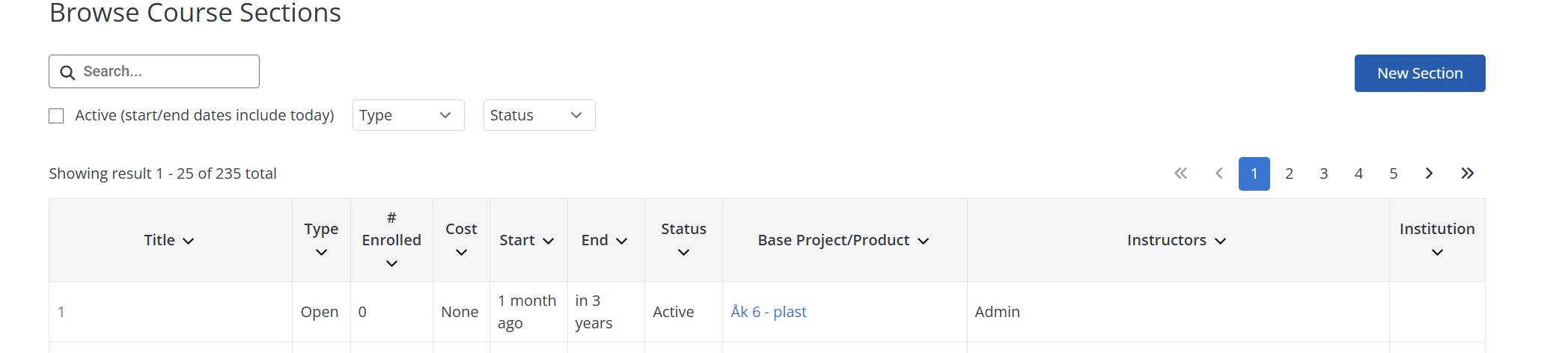Viewport: 1568px width, 353px height.
Task: Sort sections by Start date
Action: click(527, 240)
